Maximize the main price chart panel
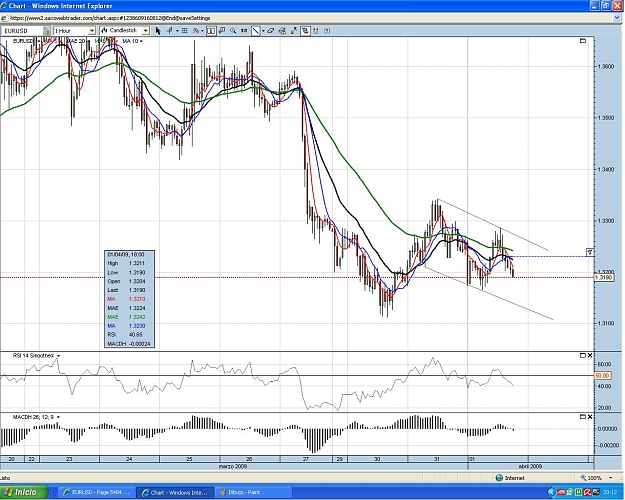625x500 pixels. [x=583, y=41]
